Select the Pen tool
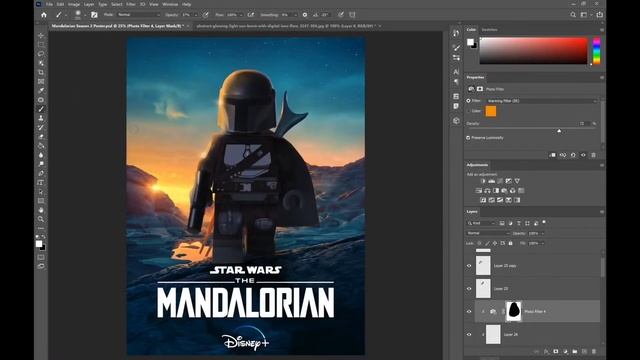 coord(41,173)
